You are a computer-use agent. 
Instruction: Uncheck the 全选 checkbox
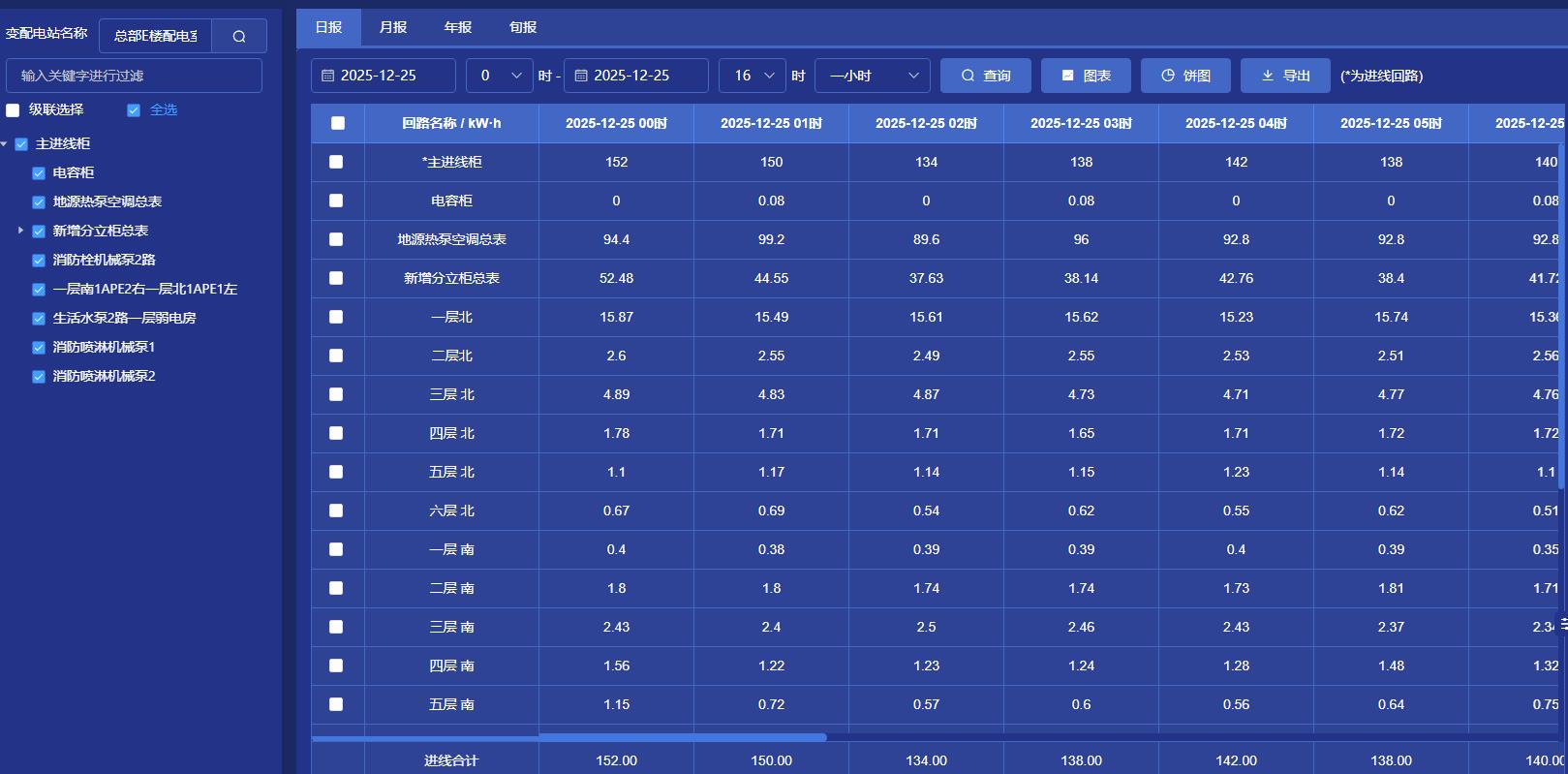(x=134, y=110)
